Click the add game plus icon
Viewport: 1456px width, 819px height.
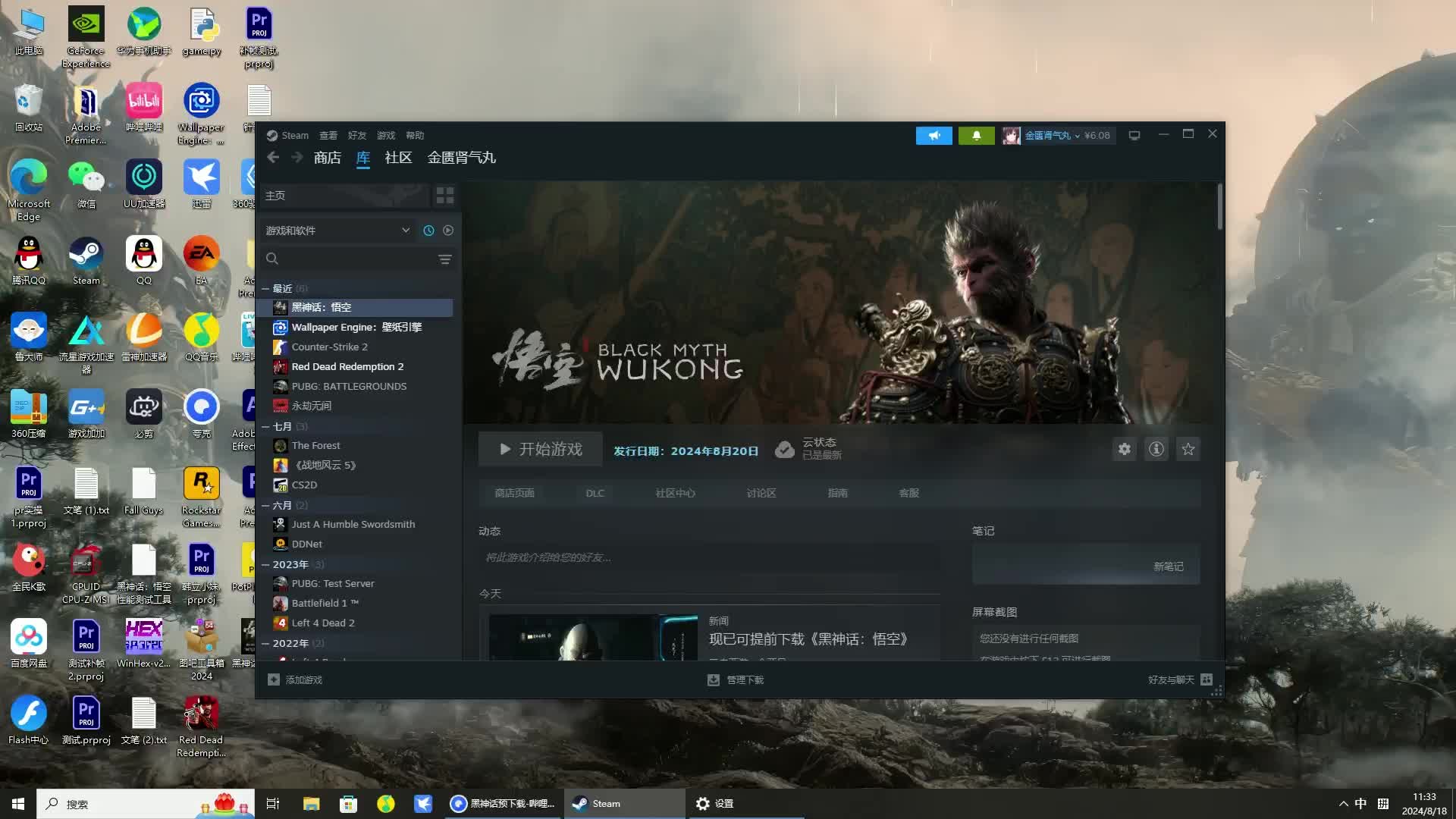click(x=274, y=679)
